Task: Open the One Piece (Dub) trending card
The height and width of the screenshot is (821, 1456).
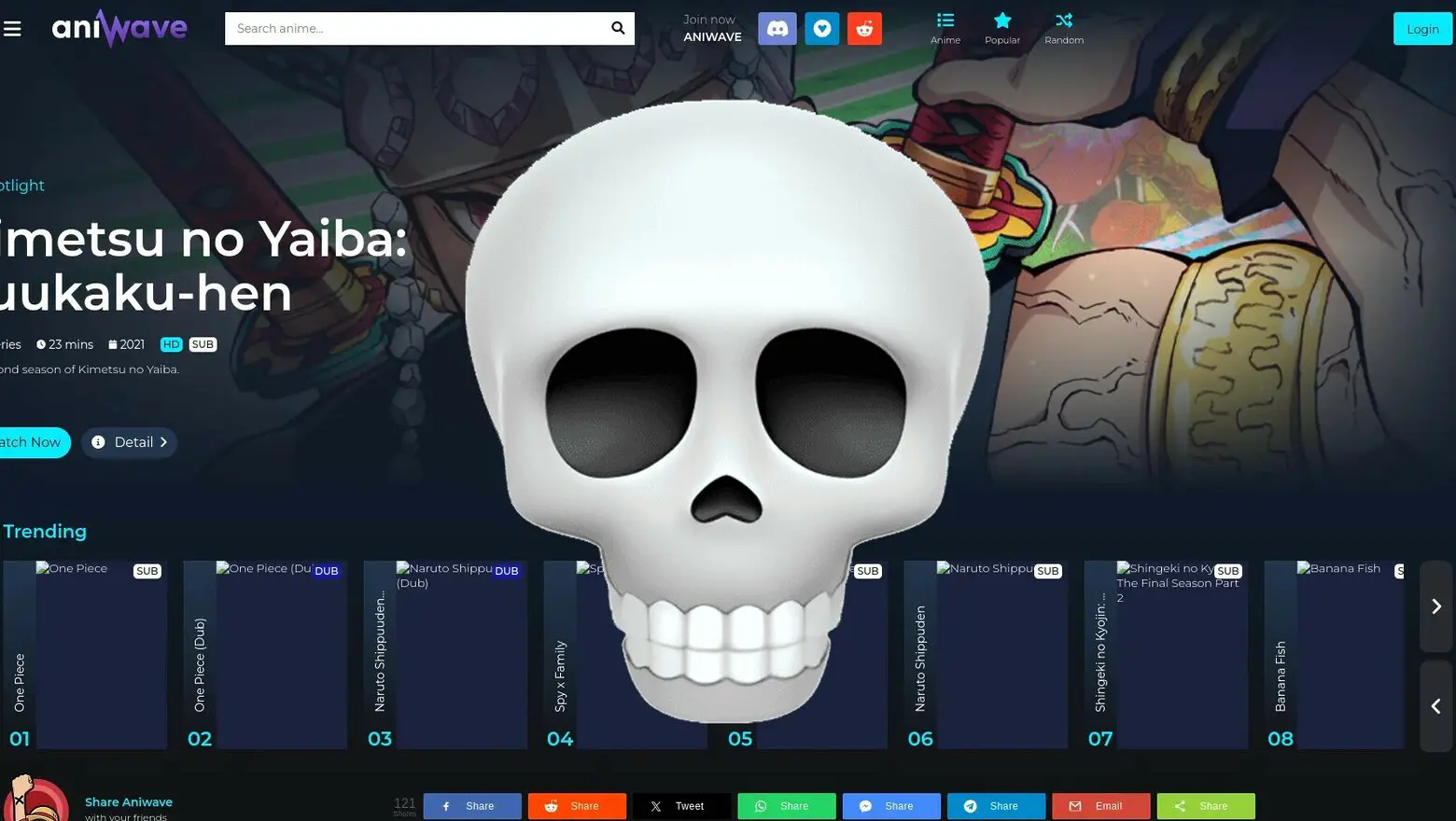Action: click(265, 654)
